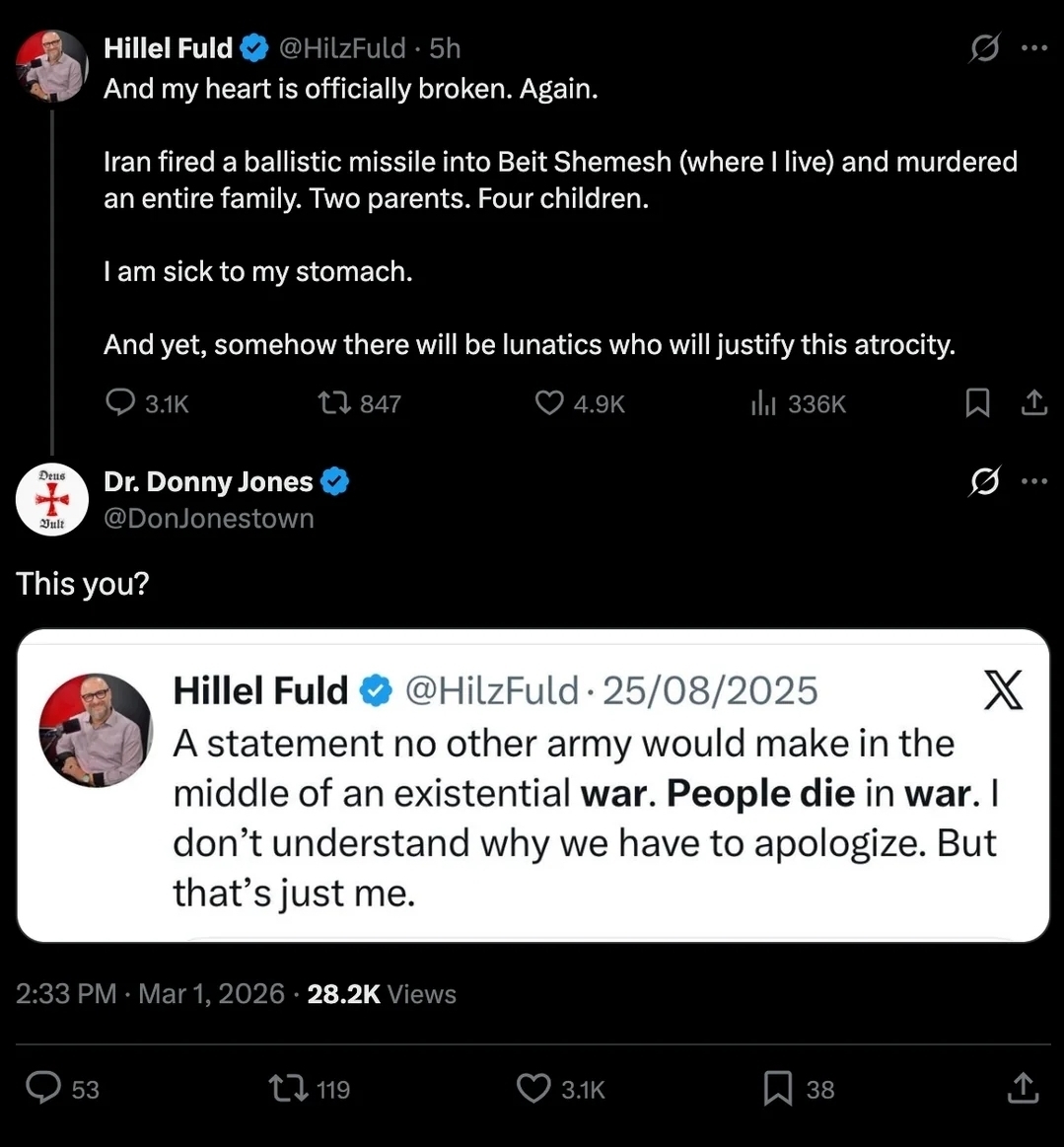Open the @DonJonestown profile handle

[x=209, y=519]
